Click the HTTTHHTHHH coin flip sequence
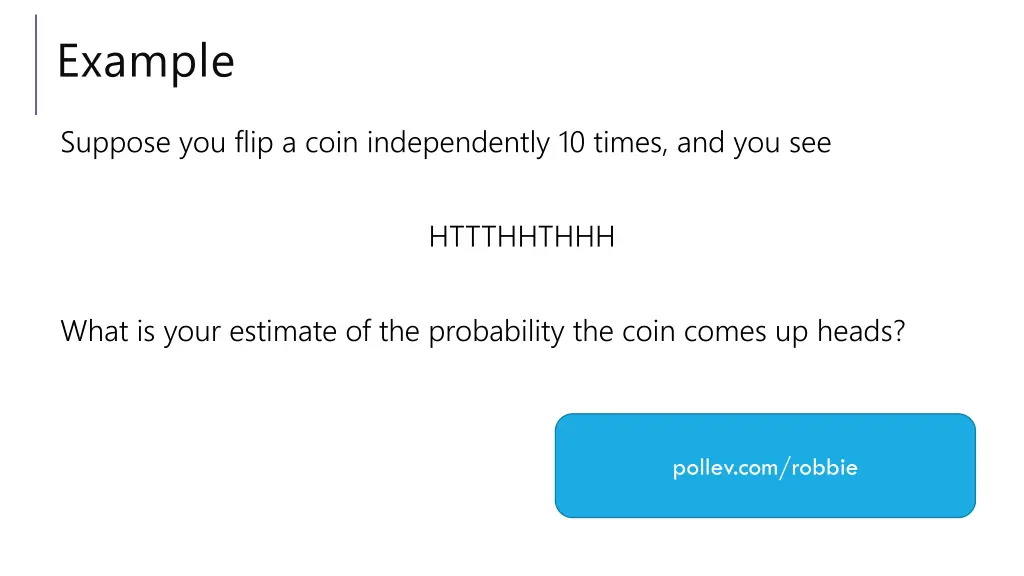Viewport: 1024px width, 576px height. click(x=521, y=238)
